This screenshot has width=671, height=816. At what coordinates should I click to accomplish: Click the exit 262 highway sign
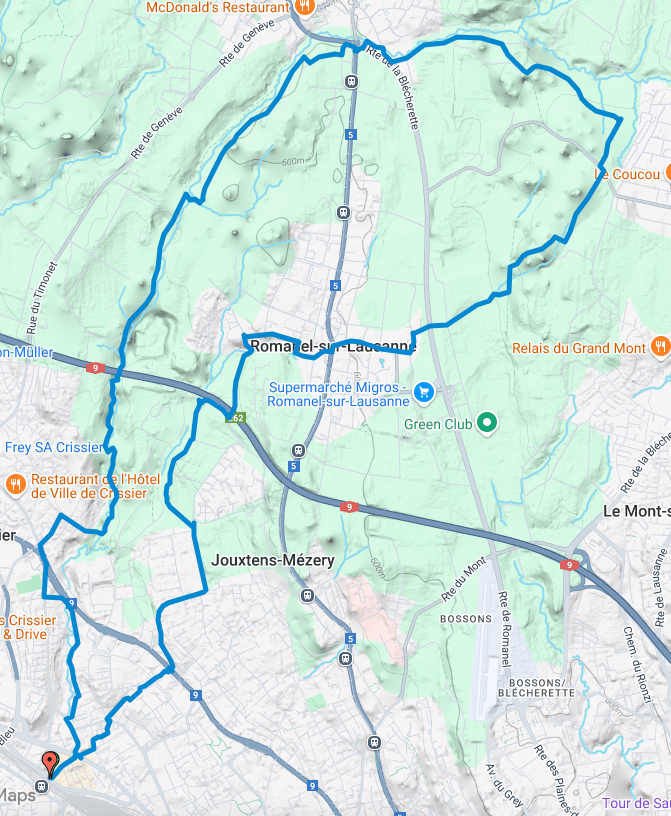[236, 417]
